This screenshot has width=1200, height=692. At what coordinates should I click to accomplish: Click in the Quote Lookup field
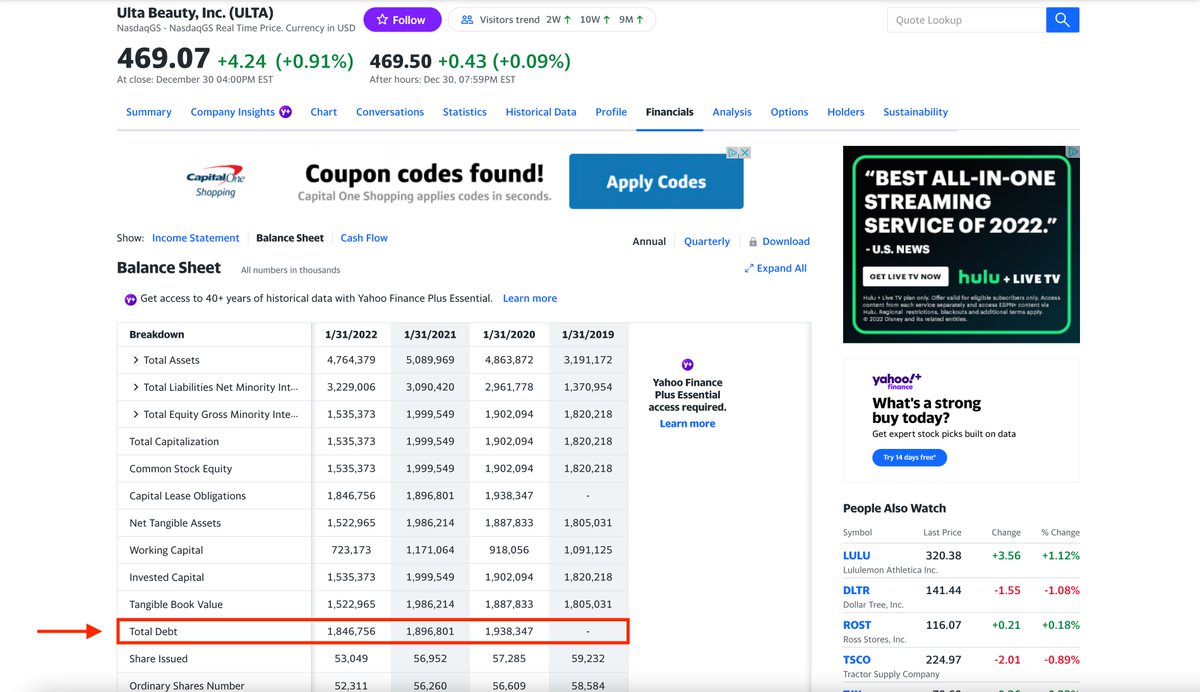coord(966,20)
